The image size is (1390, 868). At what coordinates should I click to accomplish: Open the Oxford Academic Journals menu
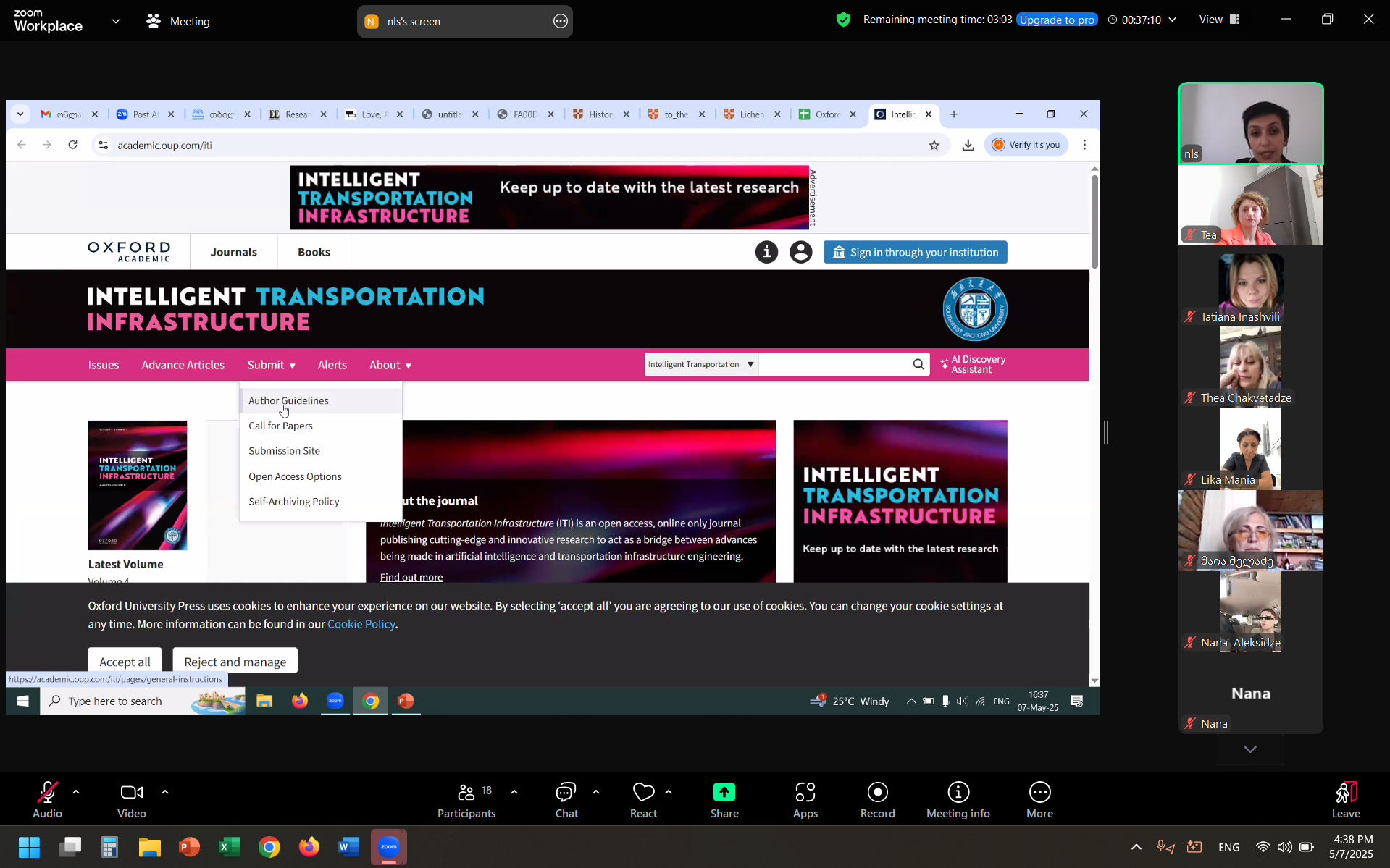[233, 252]
